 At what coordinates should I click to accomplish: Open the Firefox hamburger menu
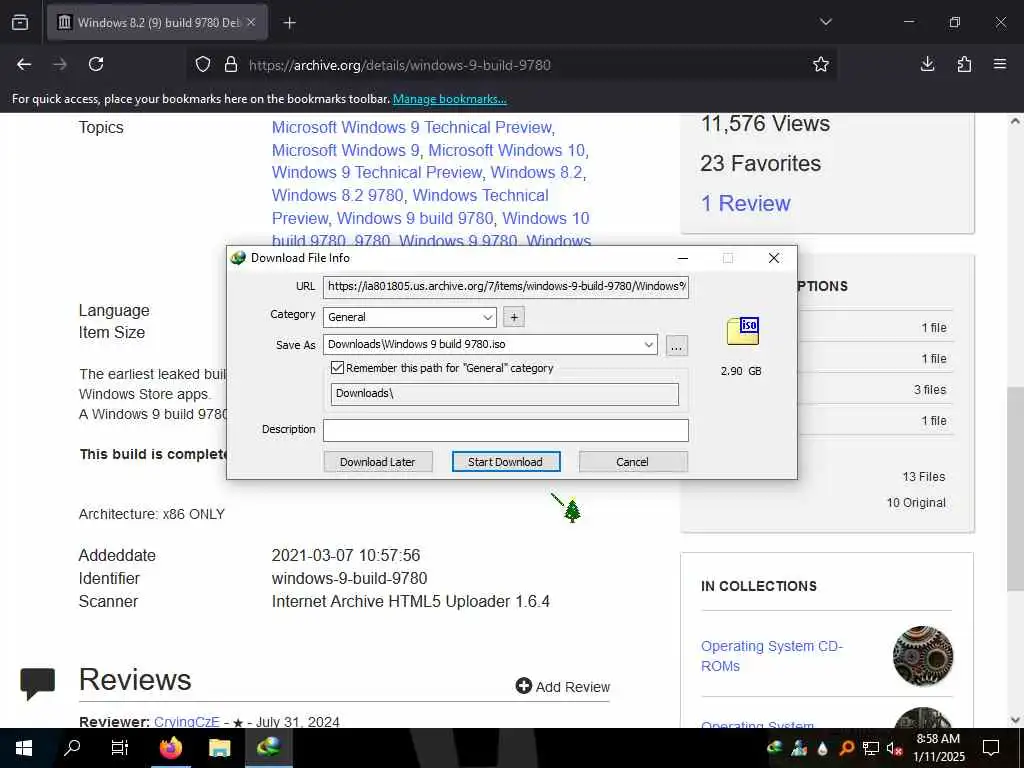(x=1000, y=64)
